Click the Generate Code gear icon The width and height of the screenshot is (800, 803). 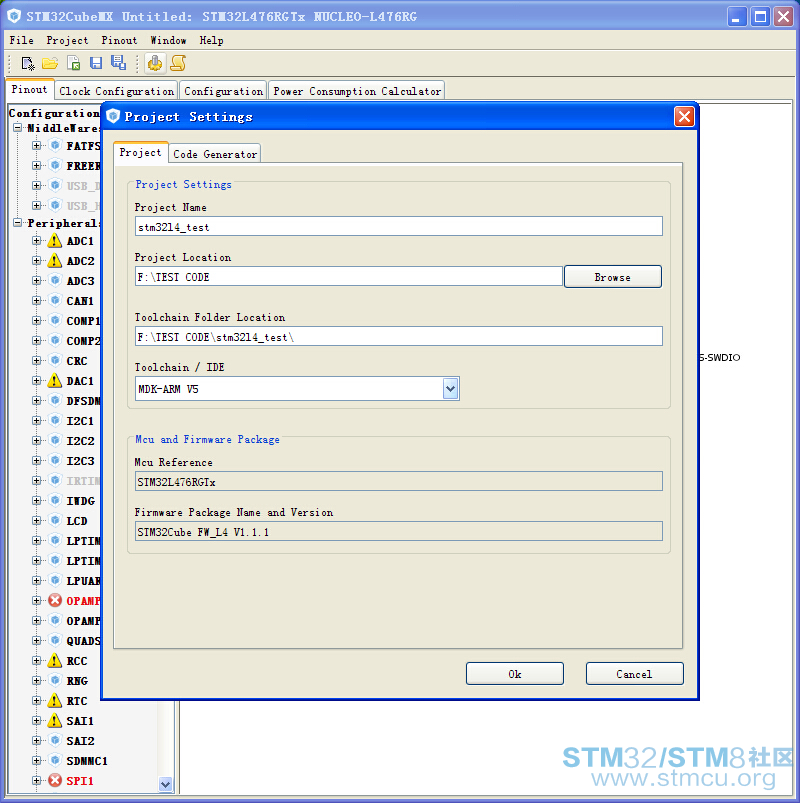point(155,63)
